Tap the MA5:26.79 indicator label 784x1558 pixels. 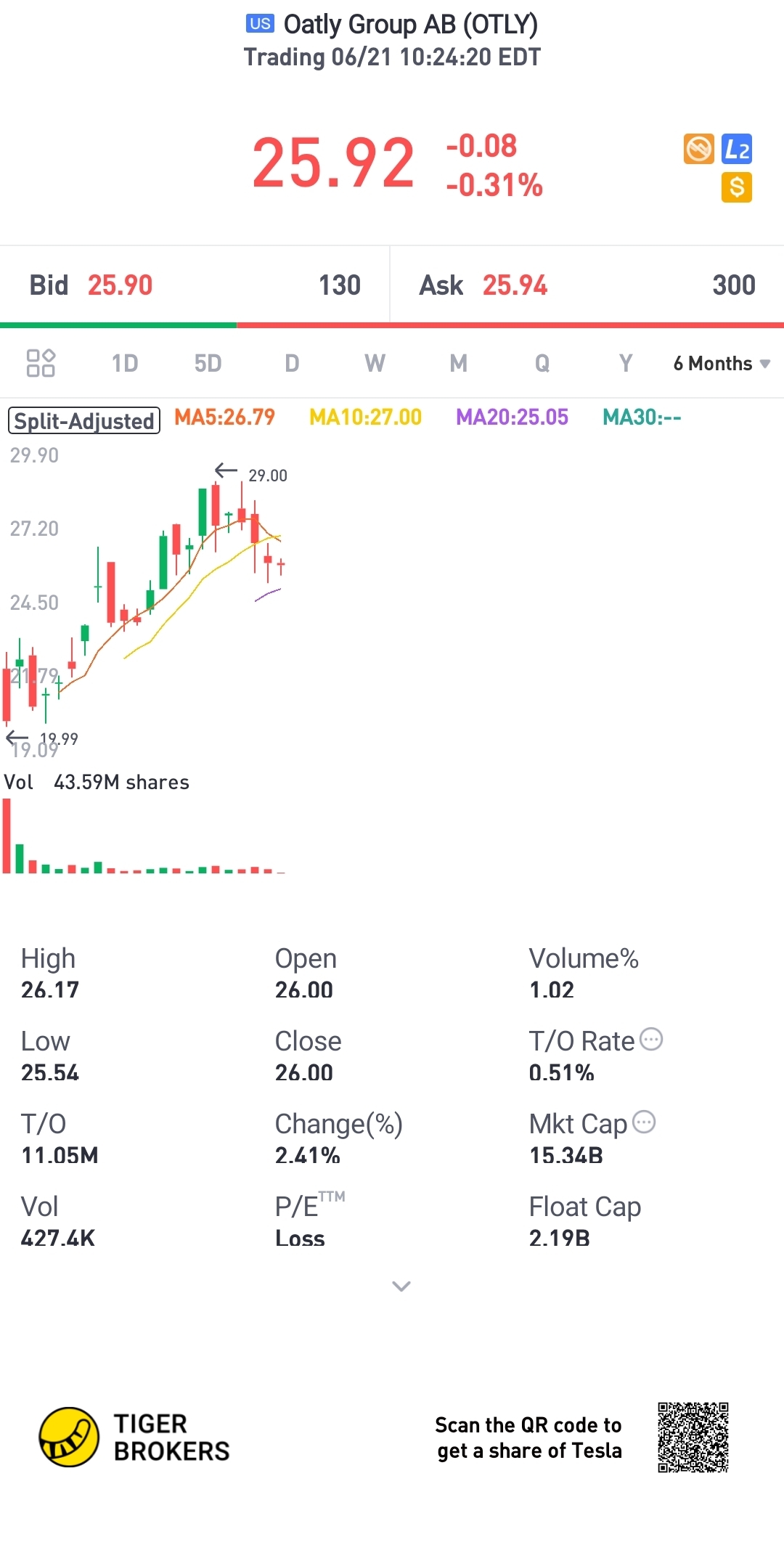pyautogui.click(x=224, y=417)
